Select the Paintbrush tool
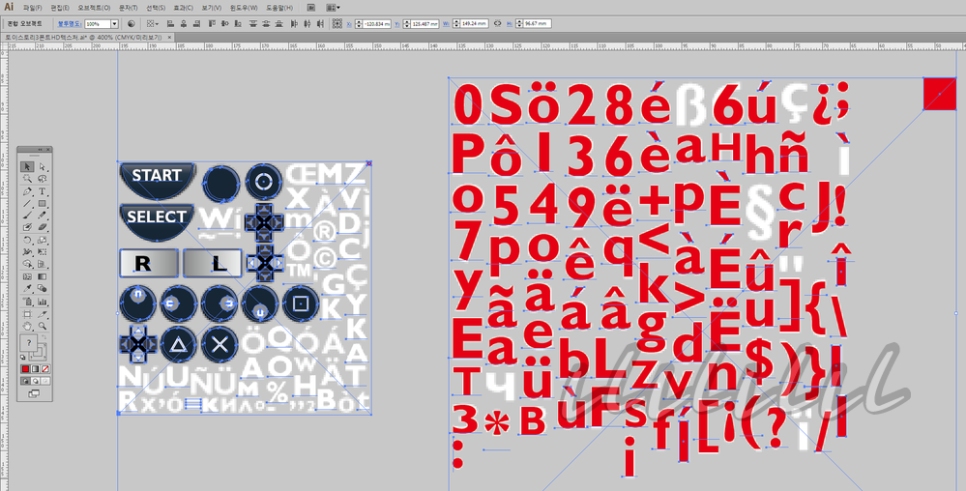The width and height of the screenshot is (966, 491). pos(26,215)
